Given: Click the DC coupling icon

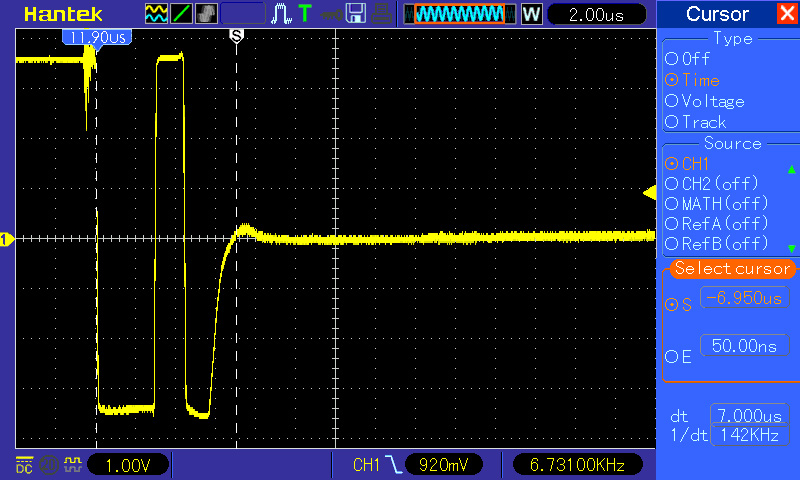Looking at the screenshot, I should (x=22, y=465).
